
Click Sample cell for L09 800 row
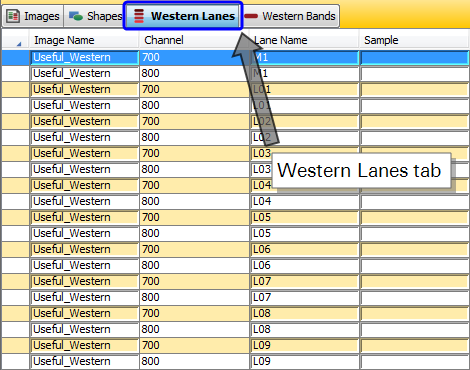pyautogui.click(x=414, y=361)
